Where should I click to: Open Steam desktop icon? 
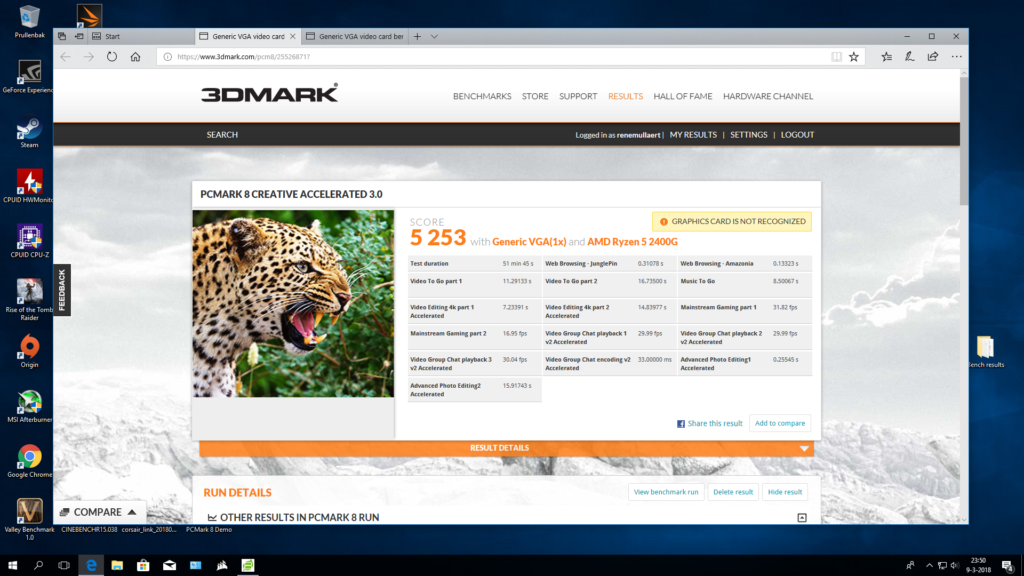[29, 133]
